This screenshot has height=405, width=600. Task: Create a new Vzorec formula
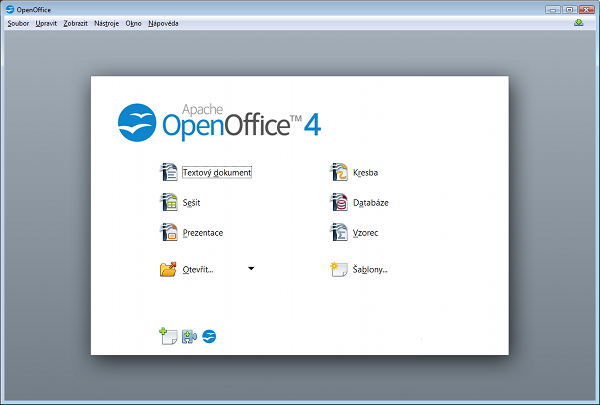[365, 233]
